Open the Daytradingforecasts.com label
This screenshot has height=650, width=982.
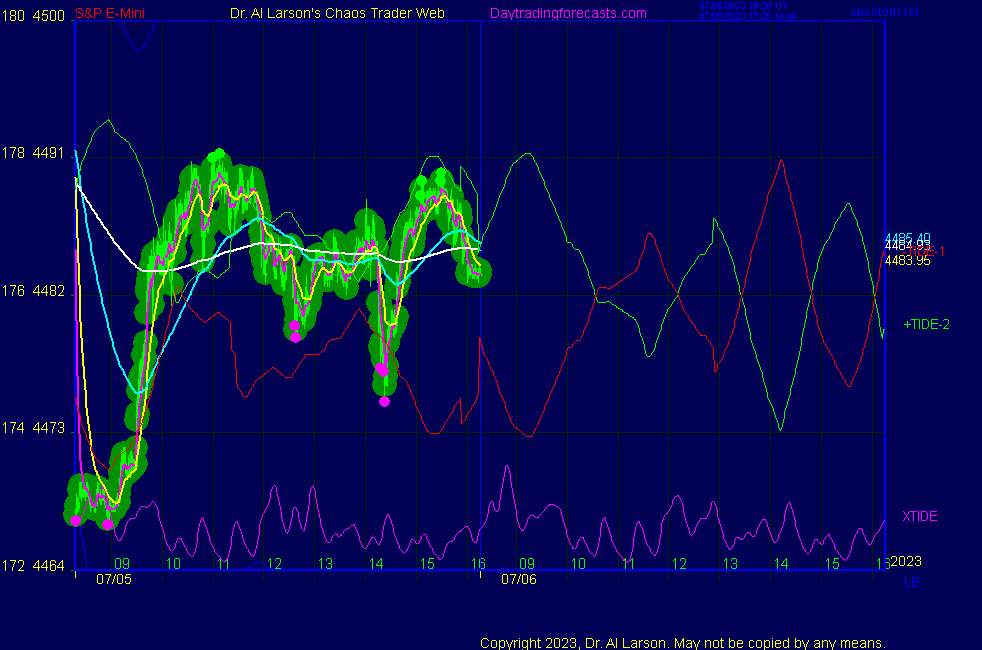(568, 13)
